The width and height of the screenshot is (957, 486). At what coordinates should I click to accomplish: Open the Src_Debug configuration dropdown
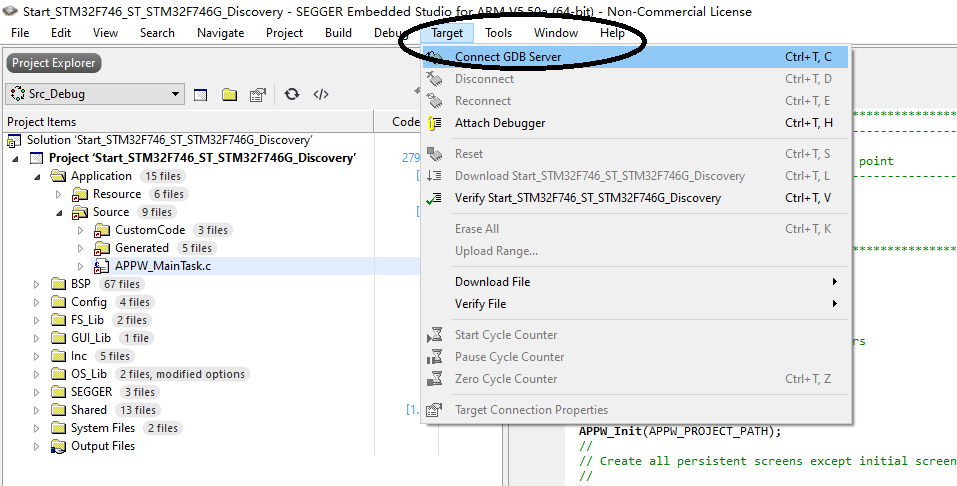point(95,94)
